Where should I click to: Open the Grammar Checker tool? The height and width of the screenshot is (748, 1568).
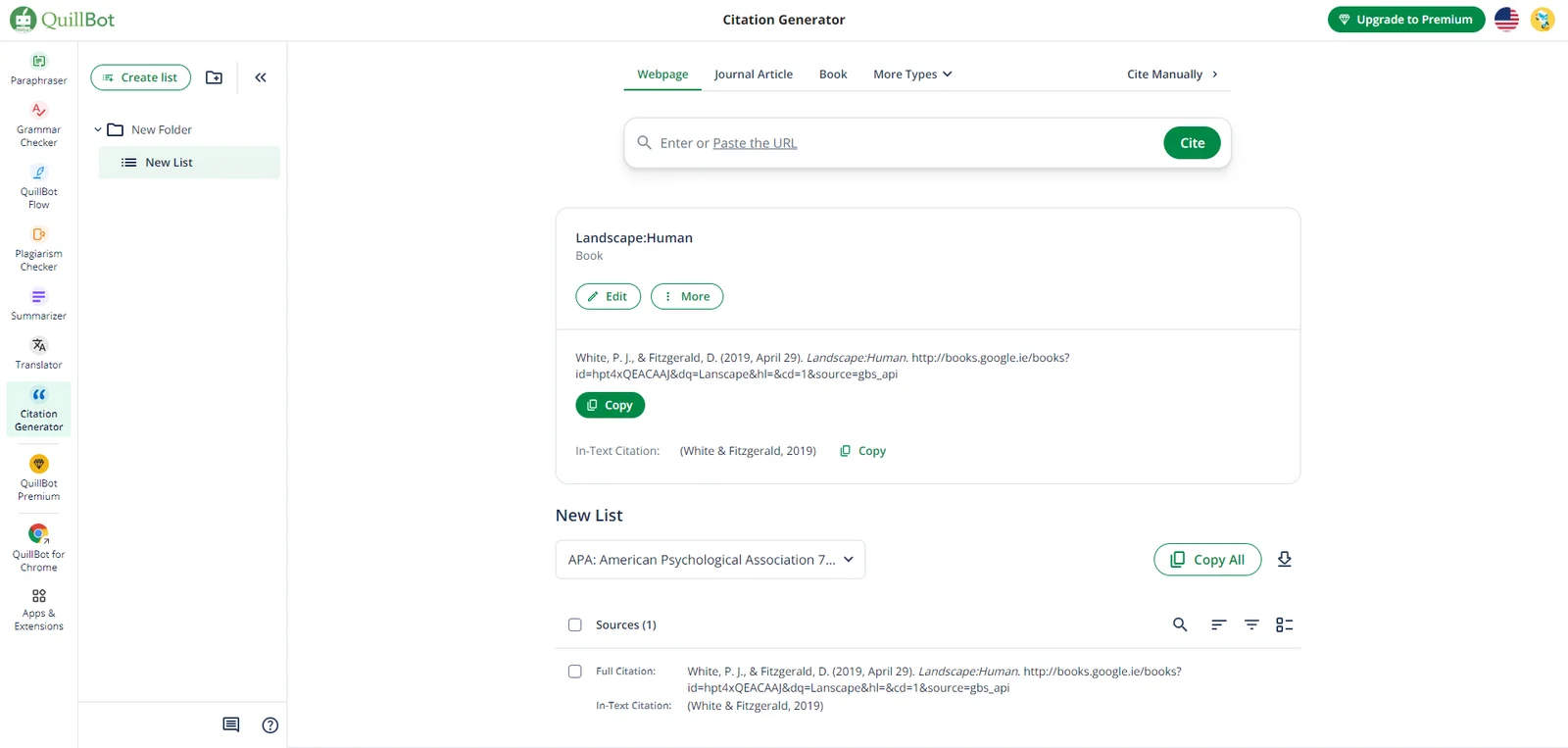pyautogui.click(x=38, y=125)
